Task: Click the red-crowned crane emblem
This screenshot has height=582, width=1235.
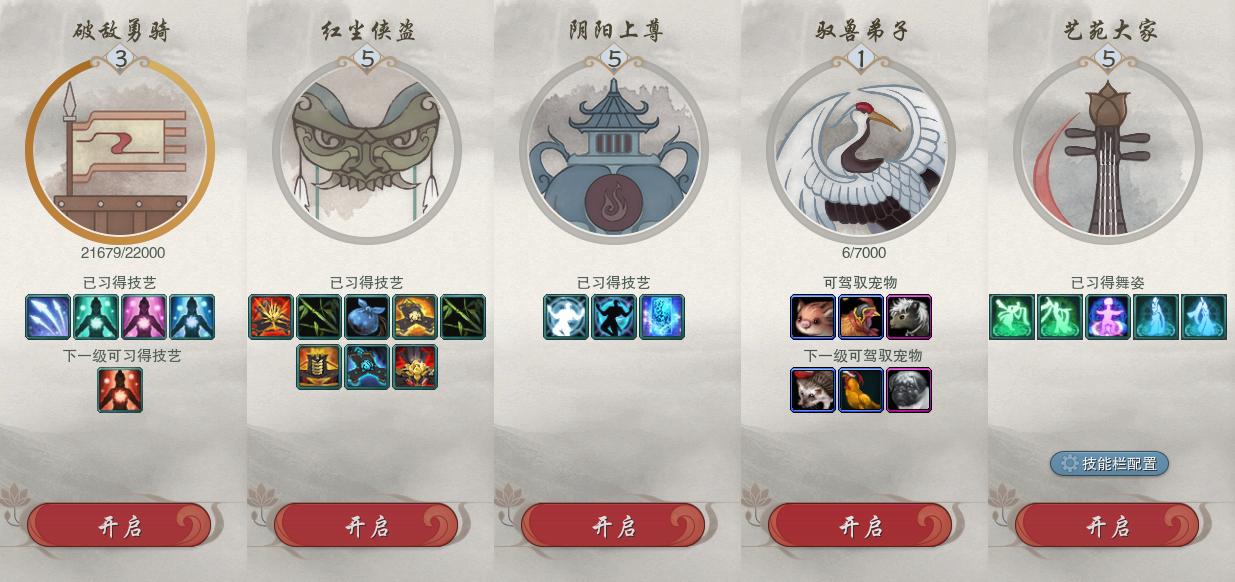Action: click(x=861, y=152)
